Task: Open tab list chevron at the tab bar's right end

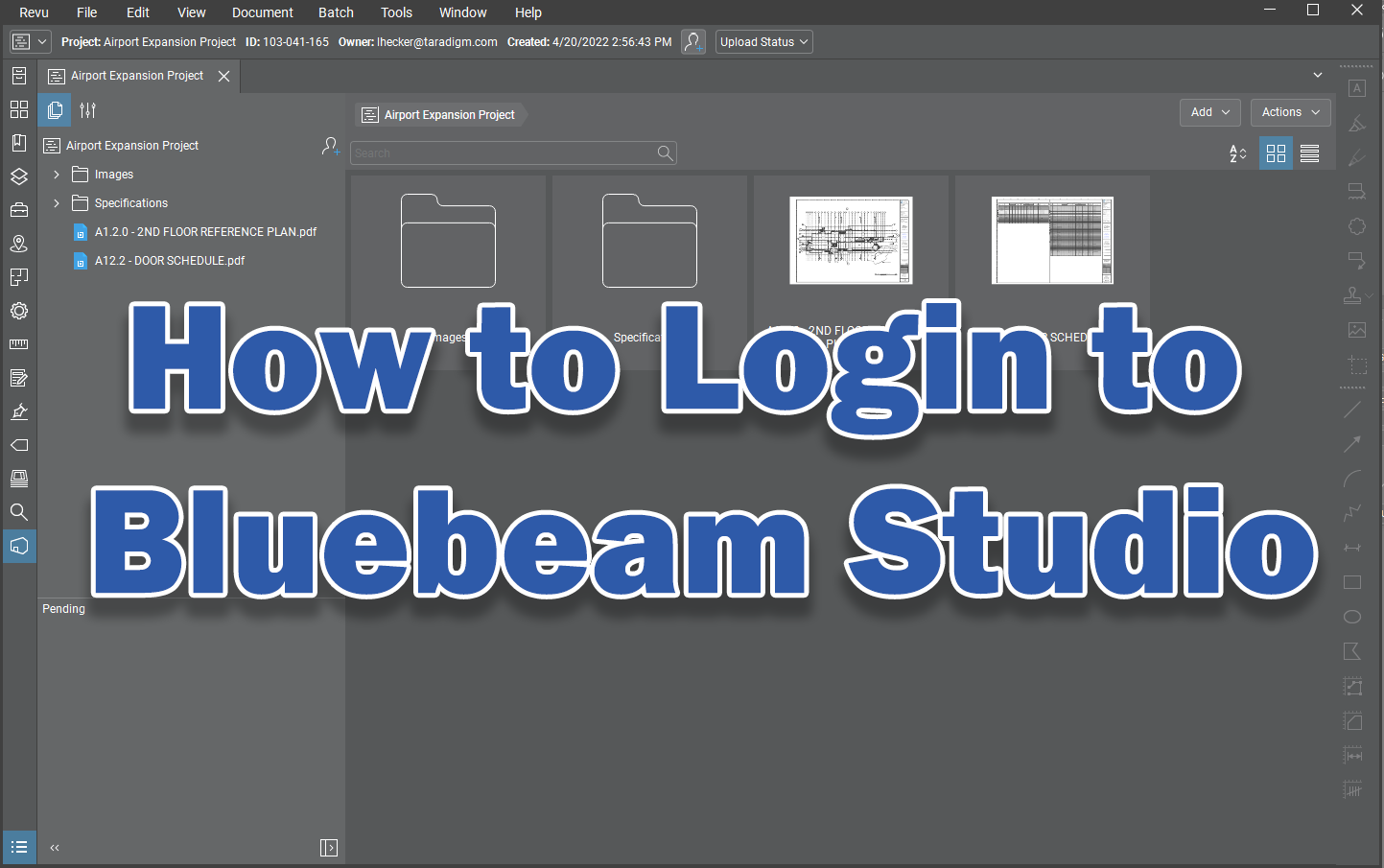Action: click(x=1318, y=75)
